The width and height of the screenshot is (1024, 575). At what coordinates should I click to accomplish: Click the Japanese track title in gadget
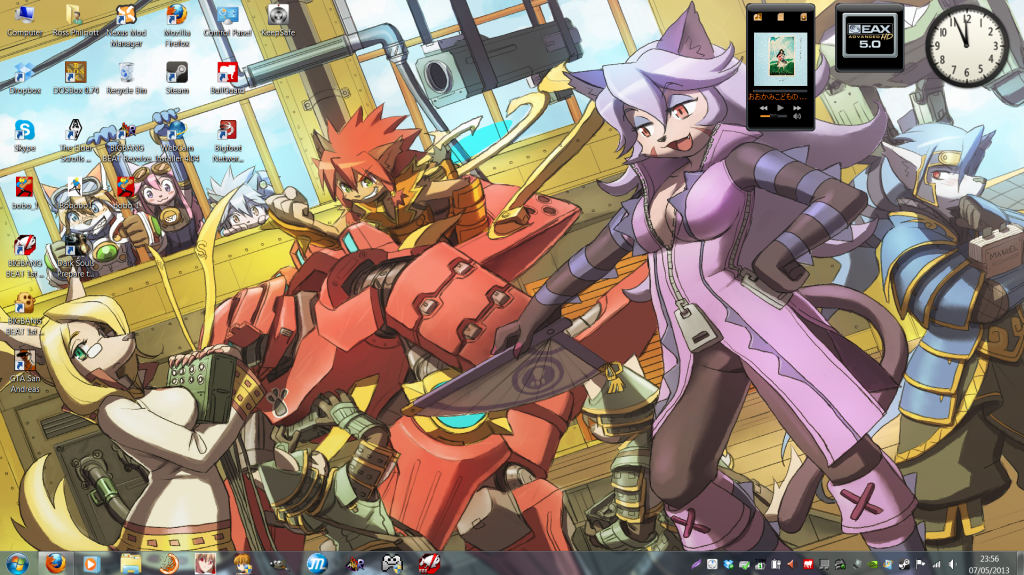pos(777,96)
